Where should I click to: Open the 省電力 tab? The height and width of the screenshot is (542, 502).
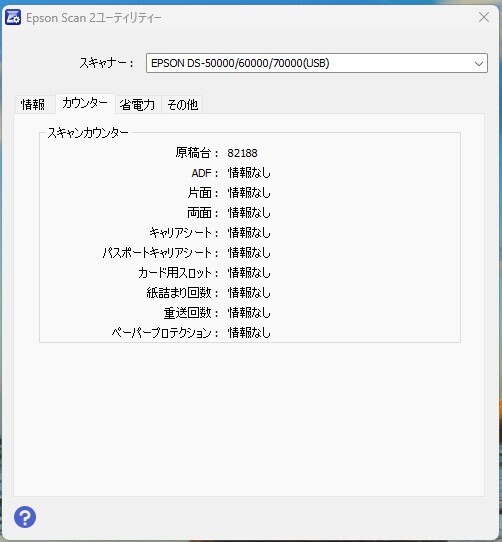(137, 104)
